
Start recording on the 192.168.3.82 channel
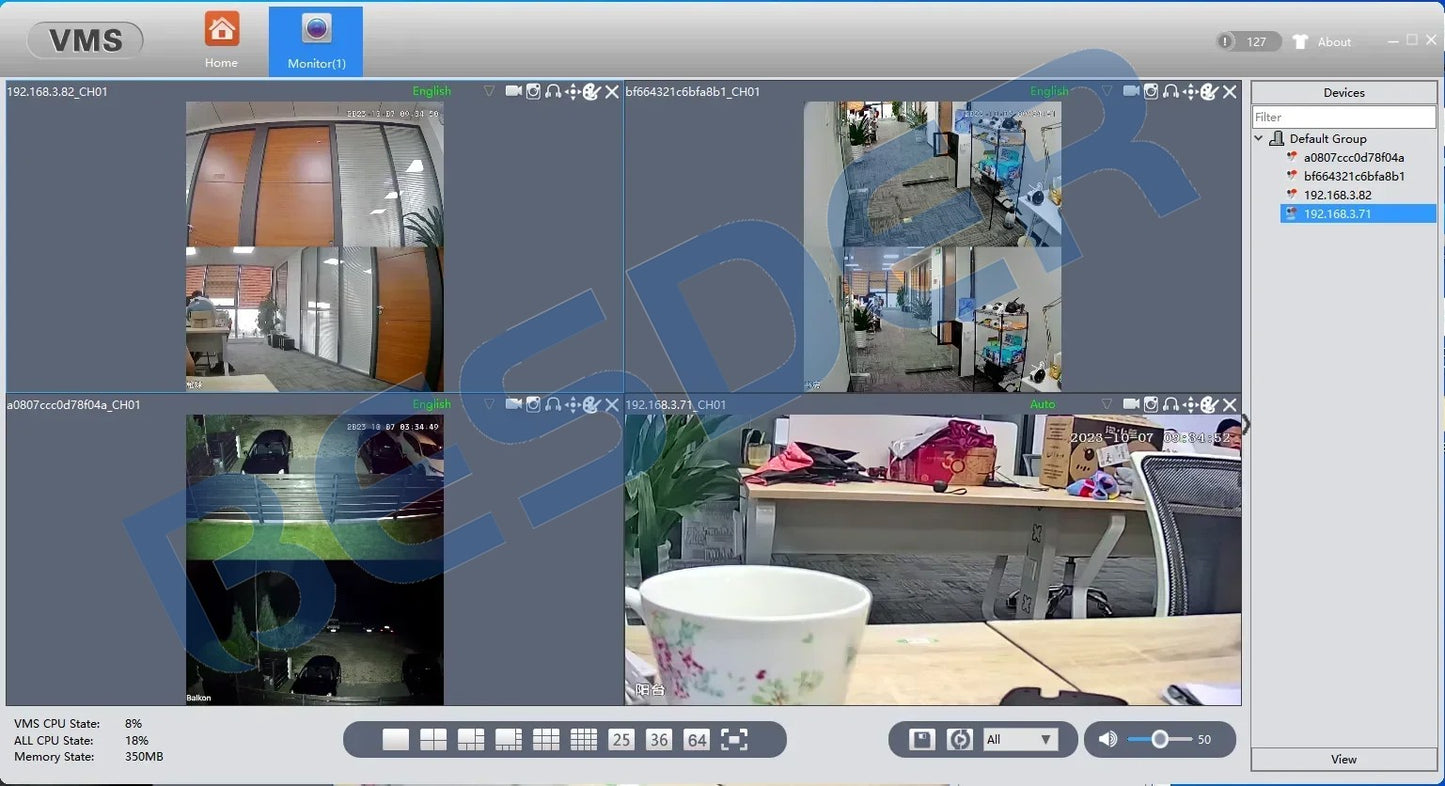click(x=514, y=91)
